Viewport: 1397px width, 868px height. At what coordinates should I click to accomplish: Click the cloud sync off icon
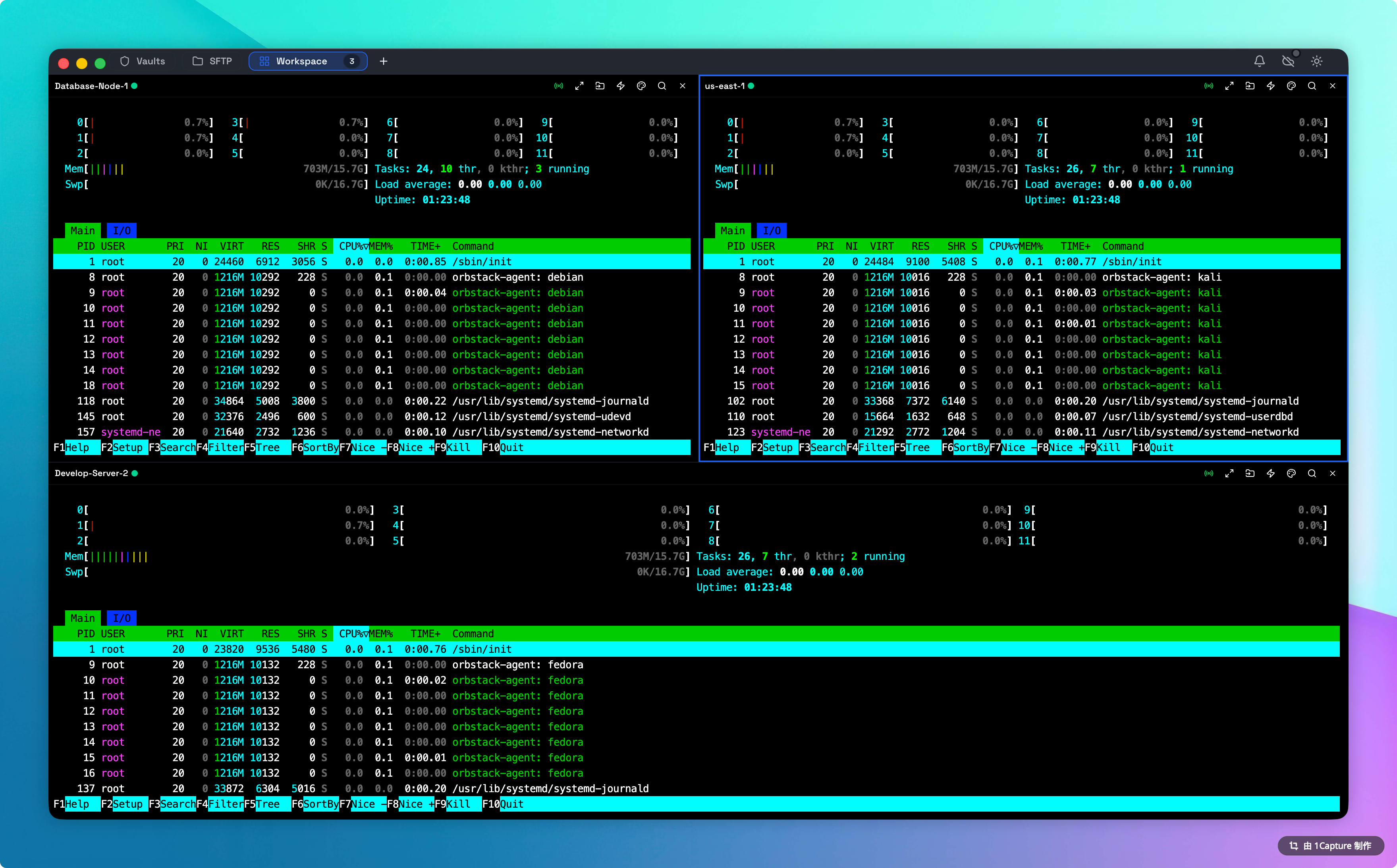pyautogui.click(x=1288, y=62)
